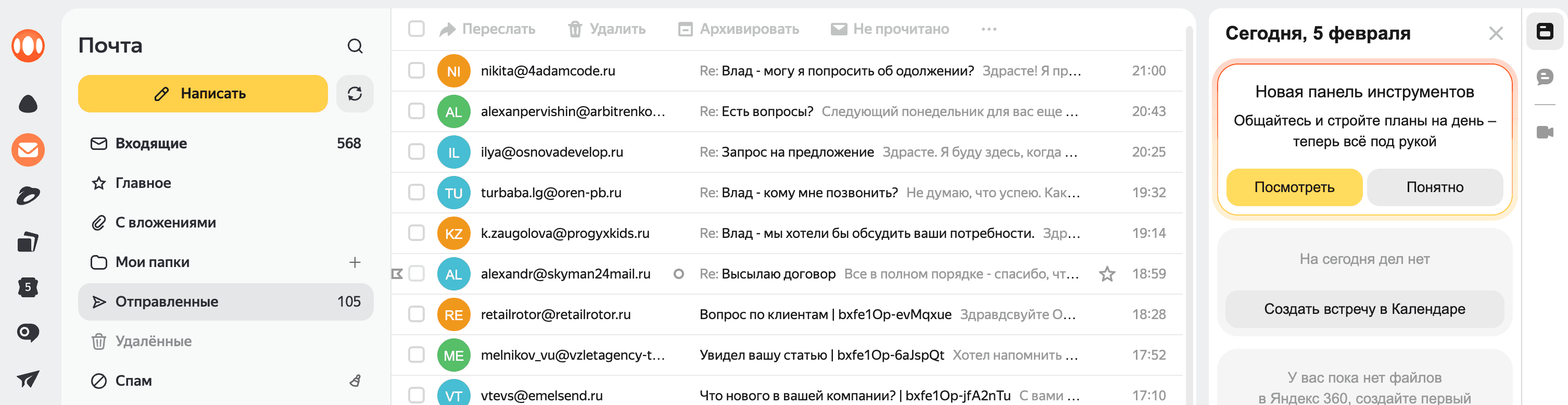Open the Входящие folder

(x=225, y=144)
